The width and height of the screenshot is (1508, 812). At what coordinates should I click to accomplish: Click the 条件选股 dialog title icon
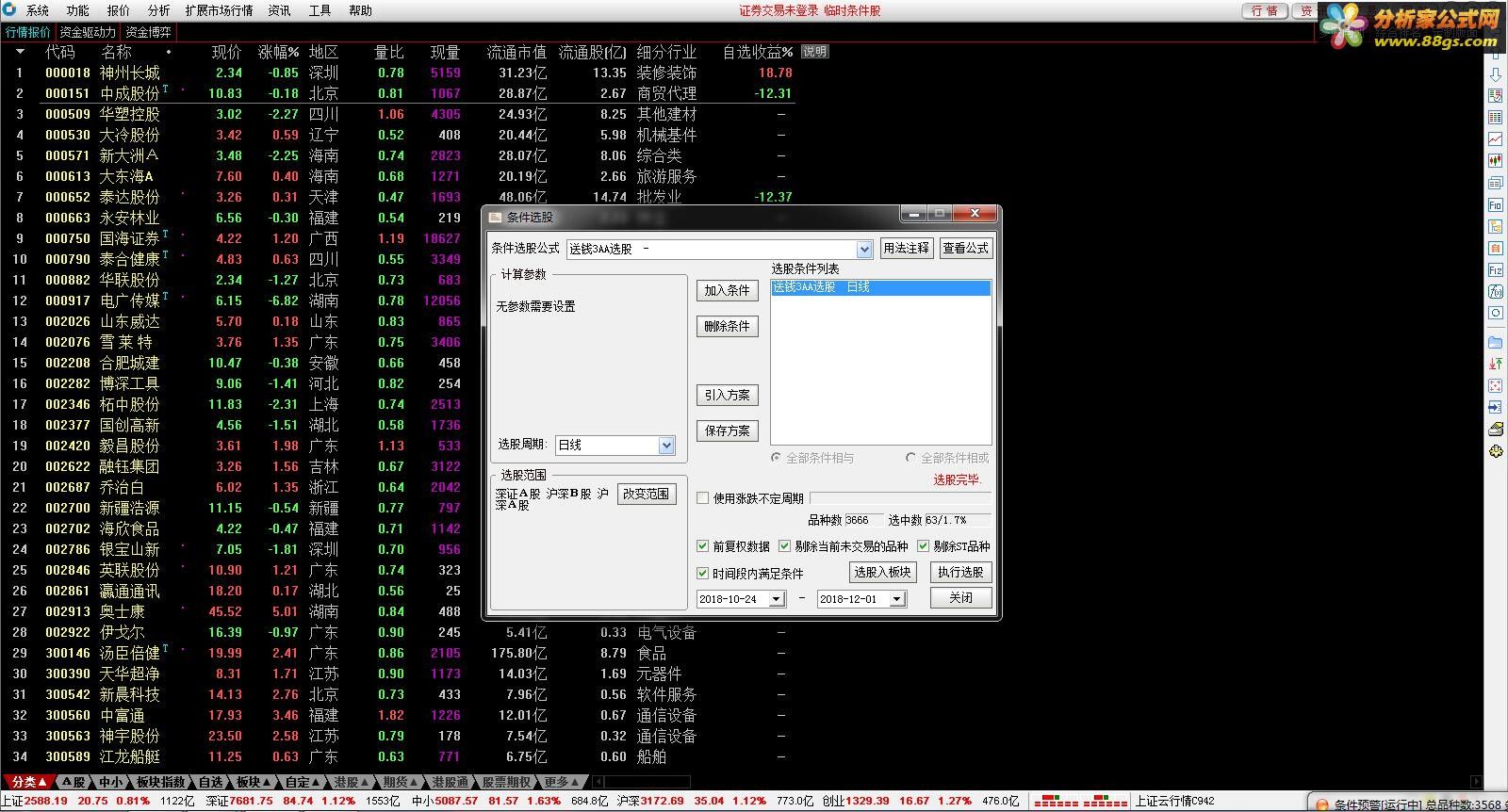pyautogui.click(x=496, y=217)
